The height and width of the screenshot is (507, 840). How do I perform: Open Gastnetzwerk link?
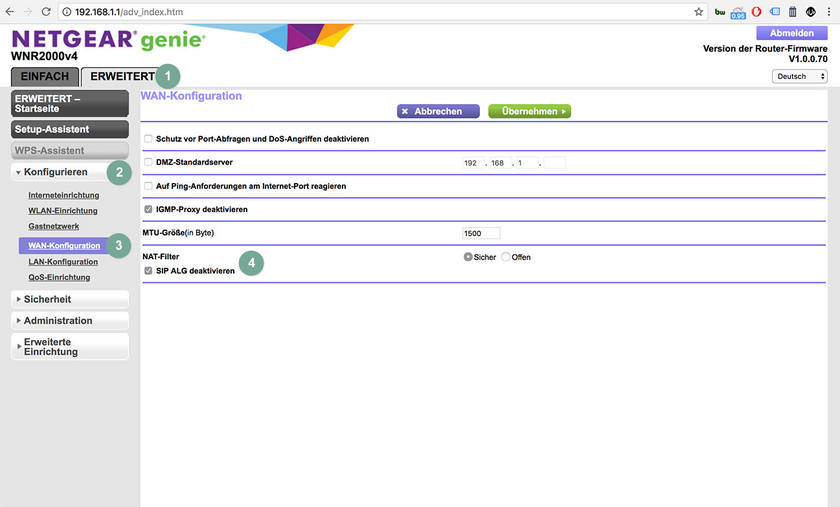point(54,226)
